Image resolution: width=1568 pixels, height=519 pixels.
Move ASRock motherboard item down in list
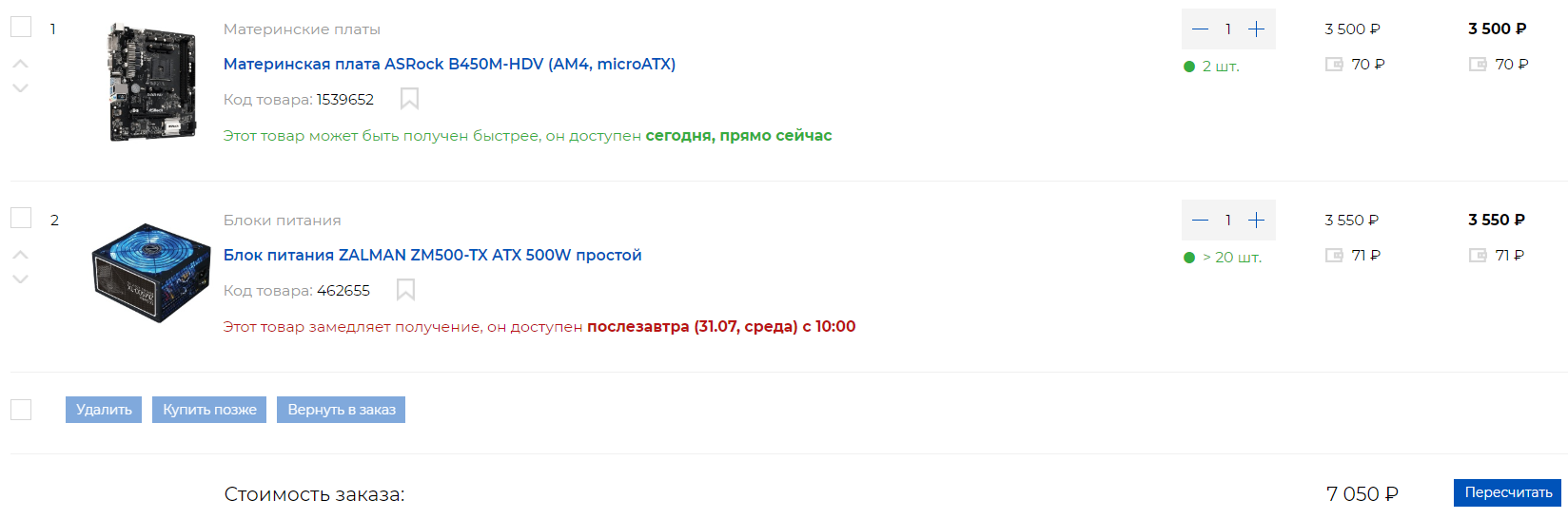click(21, 88)
